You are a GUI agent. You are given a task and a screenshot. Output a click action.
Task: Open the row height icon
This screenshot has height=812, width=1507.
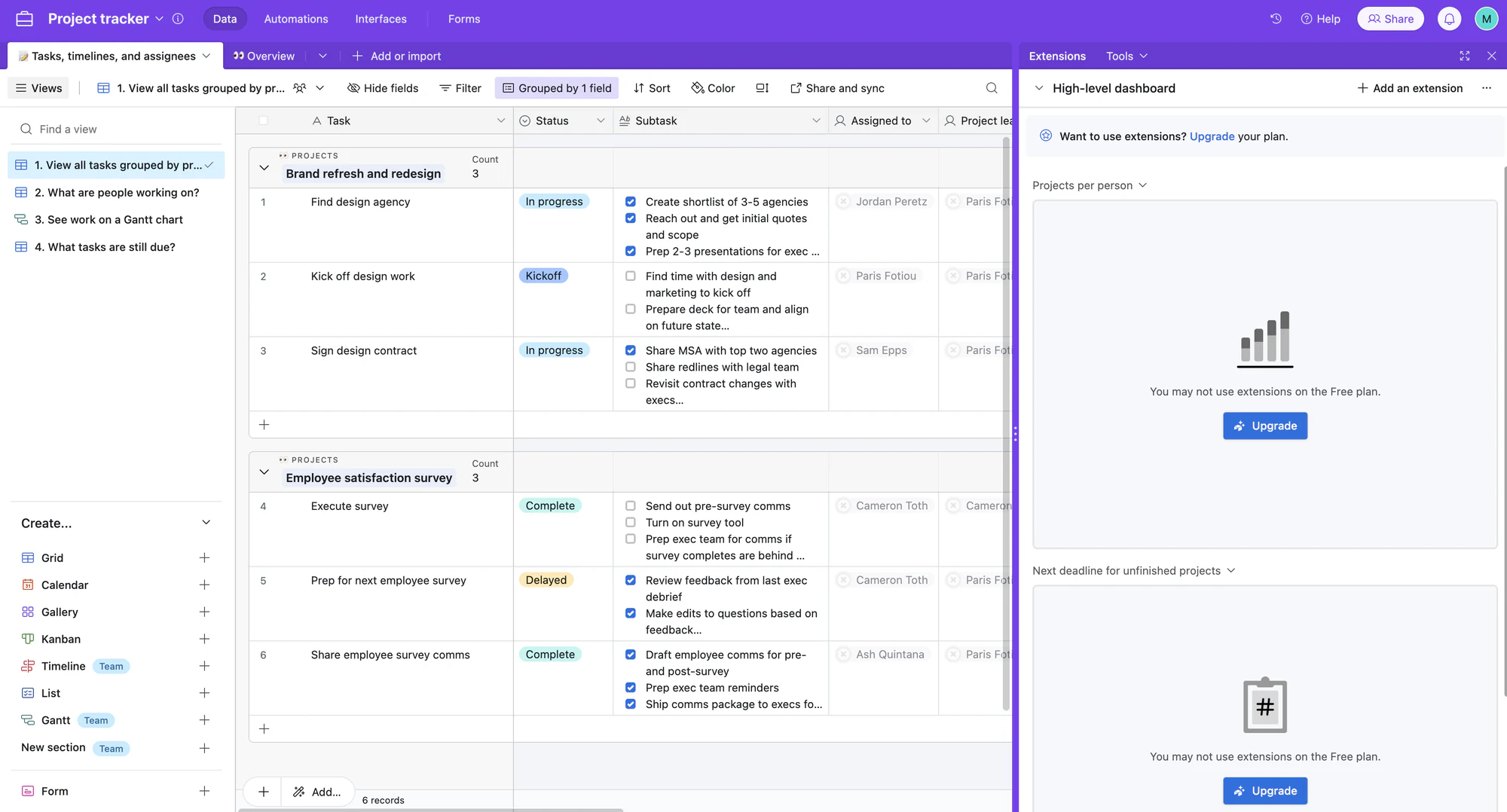[x=763, y=88]
